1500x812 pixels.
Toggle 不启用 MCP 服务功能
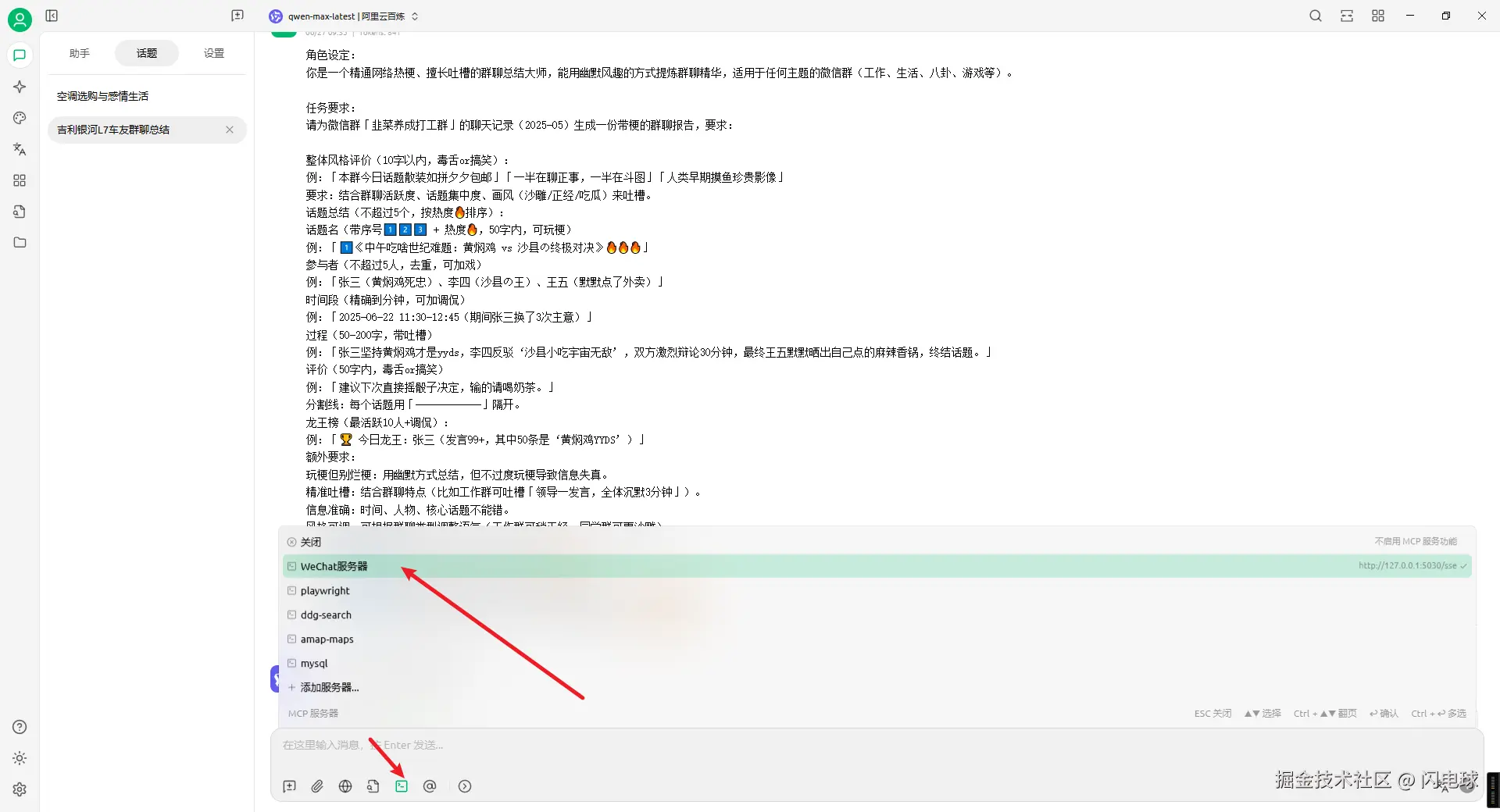click(1415, 540)
